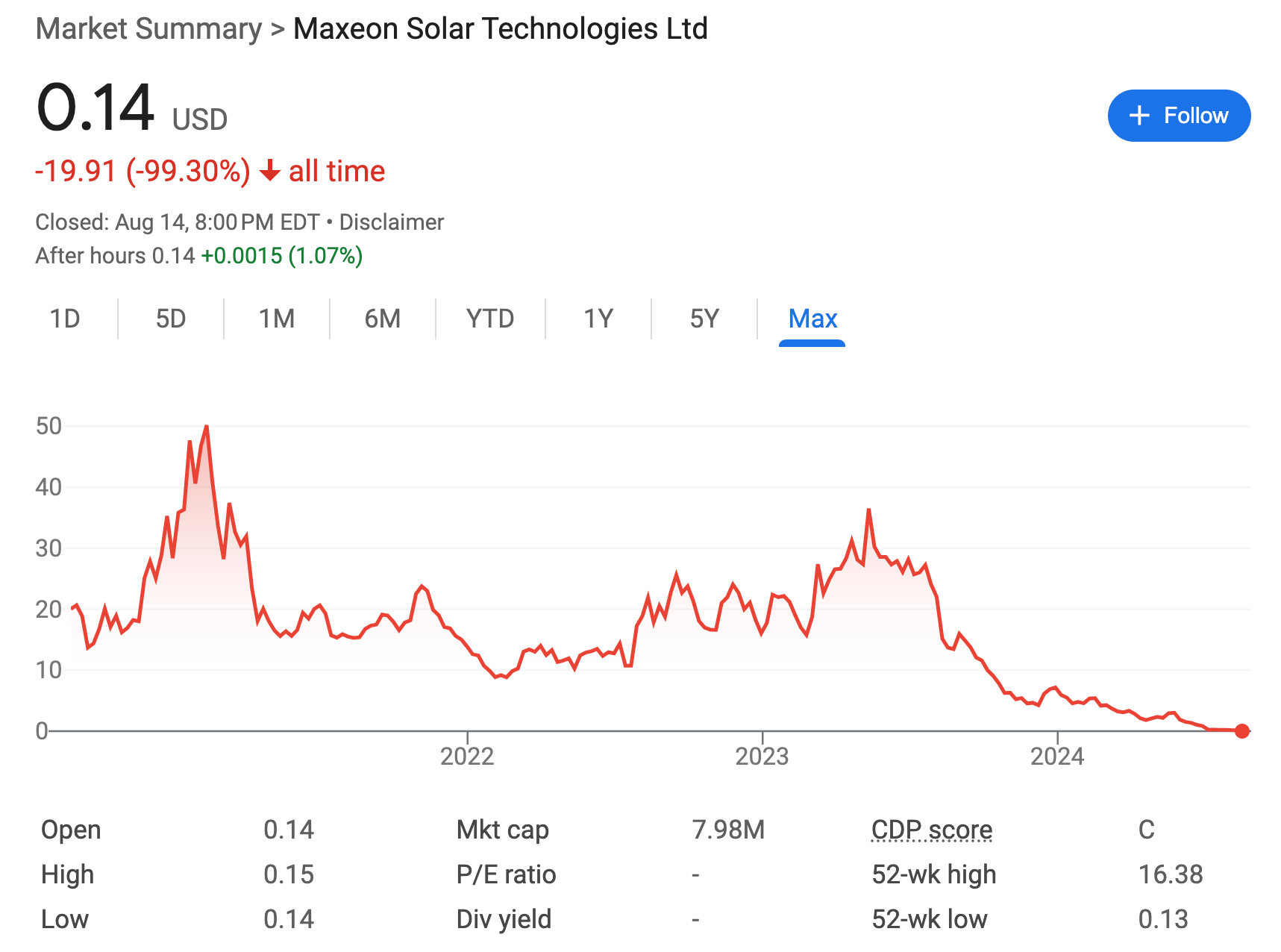Switch to the 1D chart view

(x=66, y=319)
